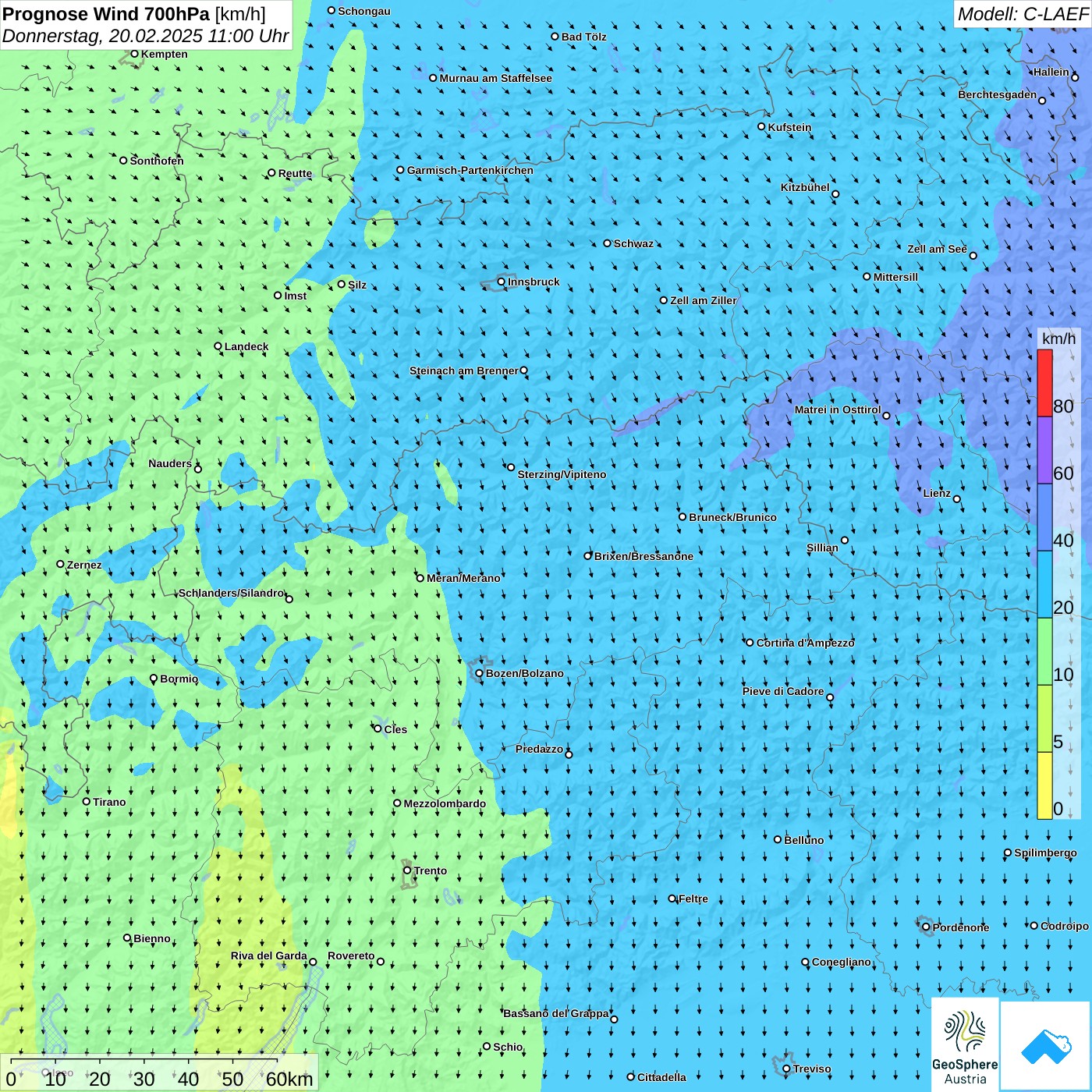Click the "Garmisch-Partenkirchen" label
Screen dimensions: 1092x1092
coord(470,170)
